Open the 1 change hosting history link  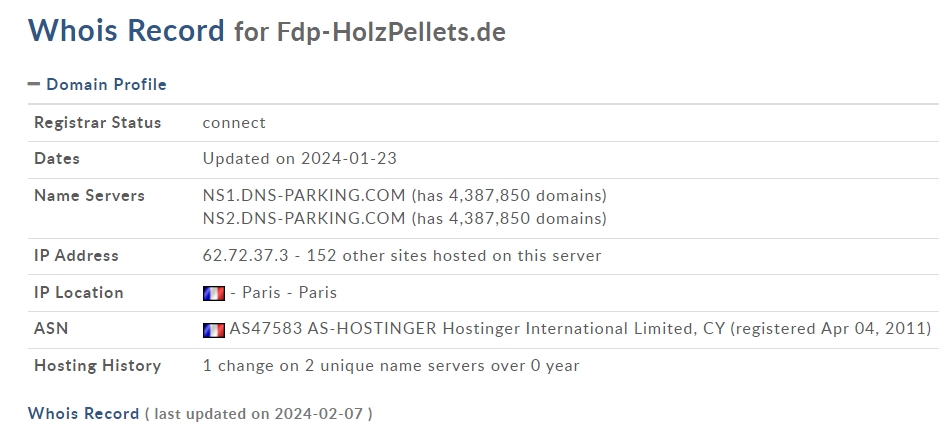coord(391,365)
